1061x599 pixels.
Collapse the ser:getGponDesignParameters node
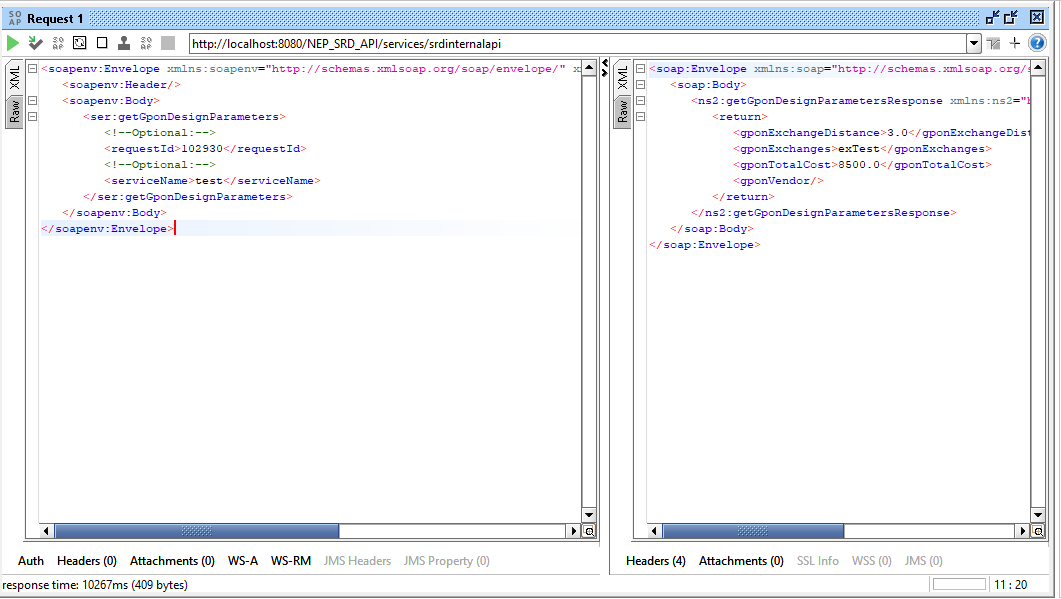tap(33, 117)
